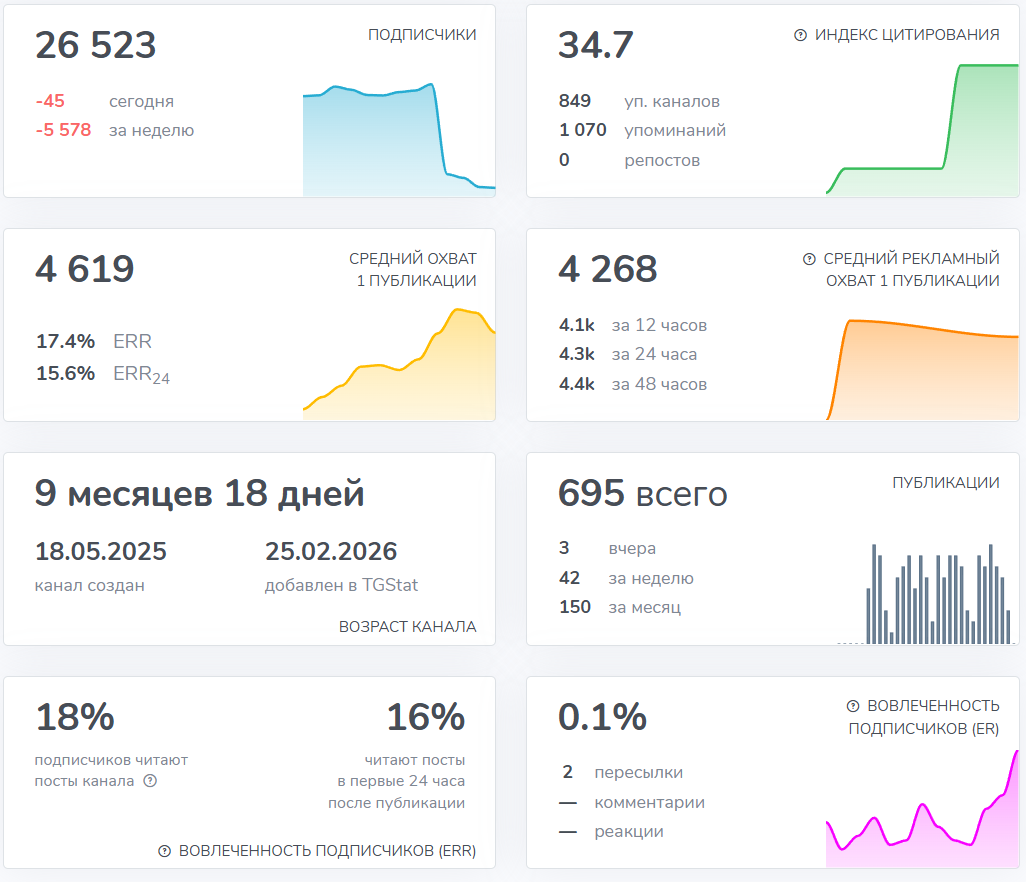Open the Подписчики card title
Viewport: 1026px width, 882px height.
[x=422, y=35]
